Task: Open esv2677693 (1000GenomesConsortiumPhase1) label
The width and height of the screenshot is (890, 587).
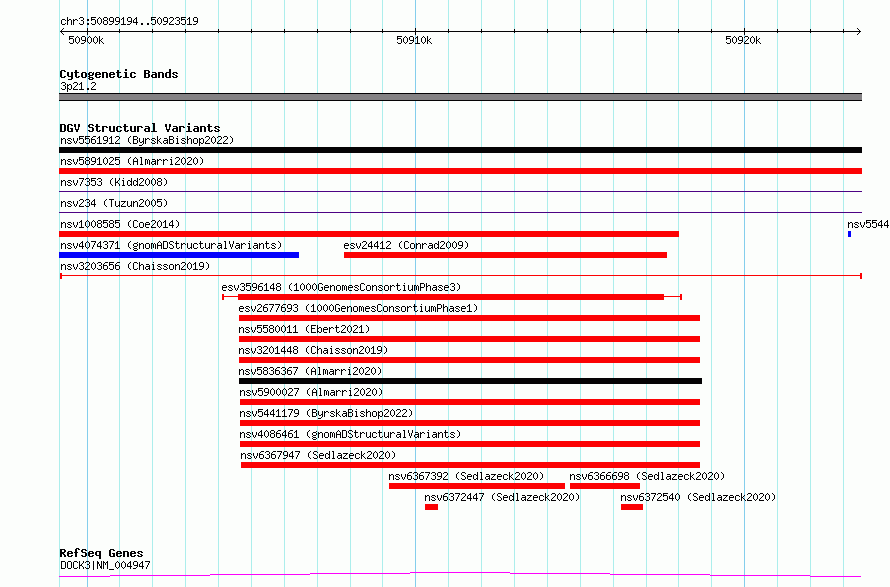Action: click(358, 308)
